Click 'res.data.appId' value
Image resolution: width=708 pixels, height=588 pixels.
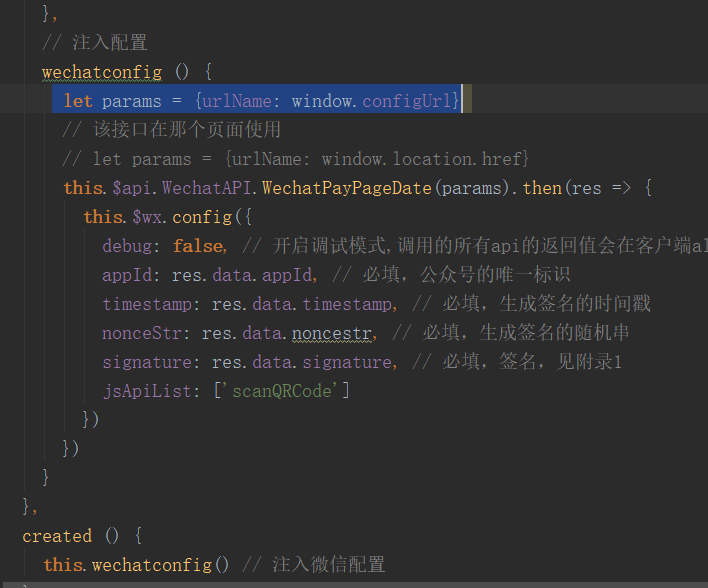click(x=242, y=275)
